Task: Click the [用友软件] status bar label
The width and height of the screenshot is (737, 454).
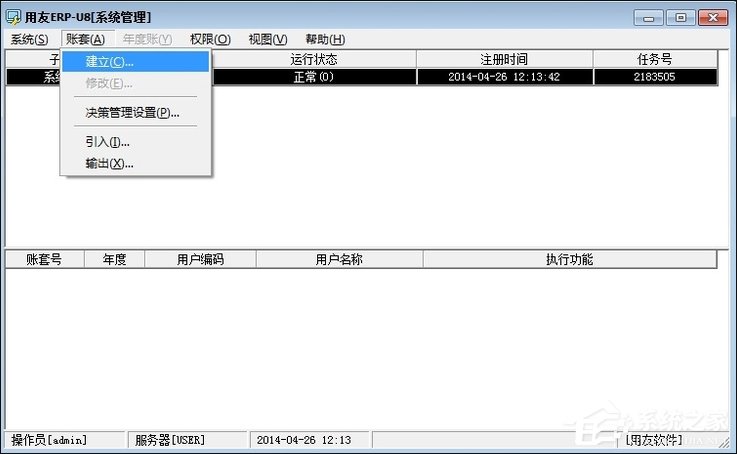Action: 654,440
